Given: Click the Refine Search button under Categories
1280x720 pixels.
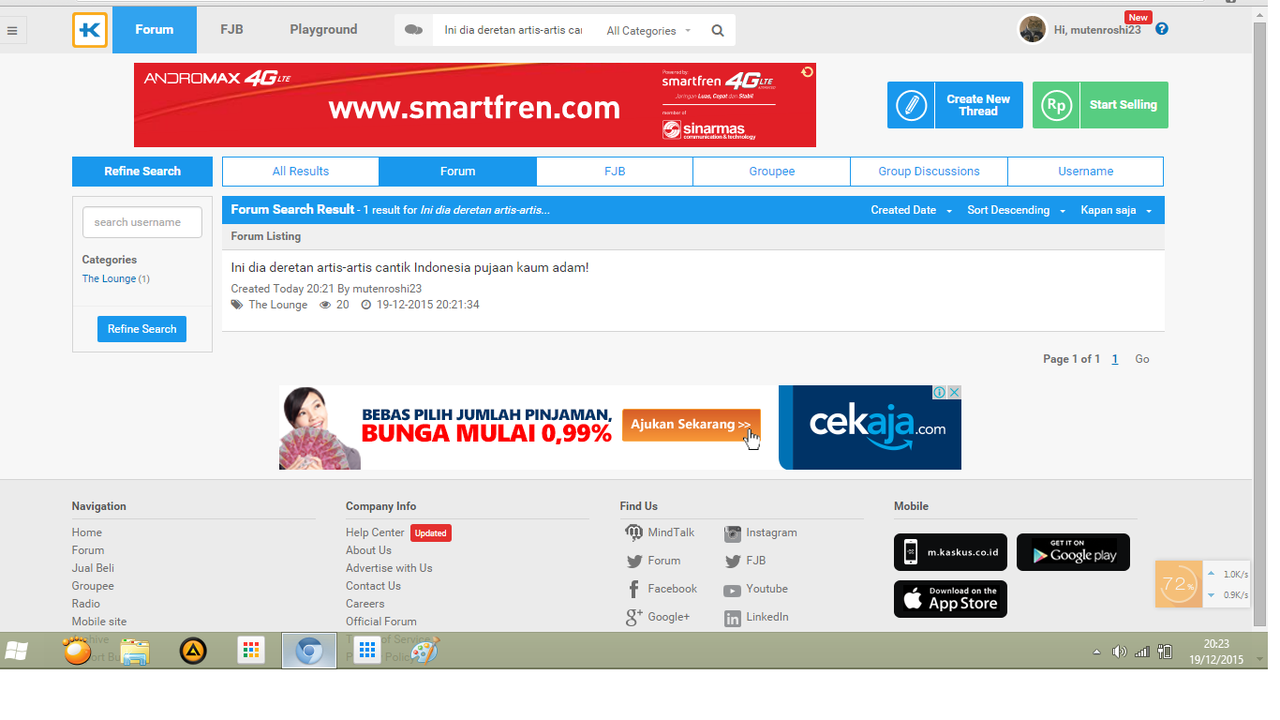Looking at the screenshot, I should click(x=141, y=329).
